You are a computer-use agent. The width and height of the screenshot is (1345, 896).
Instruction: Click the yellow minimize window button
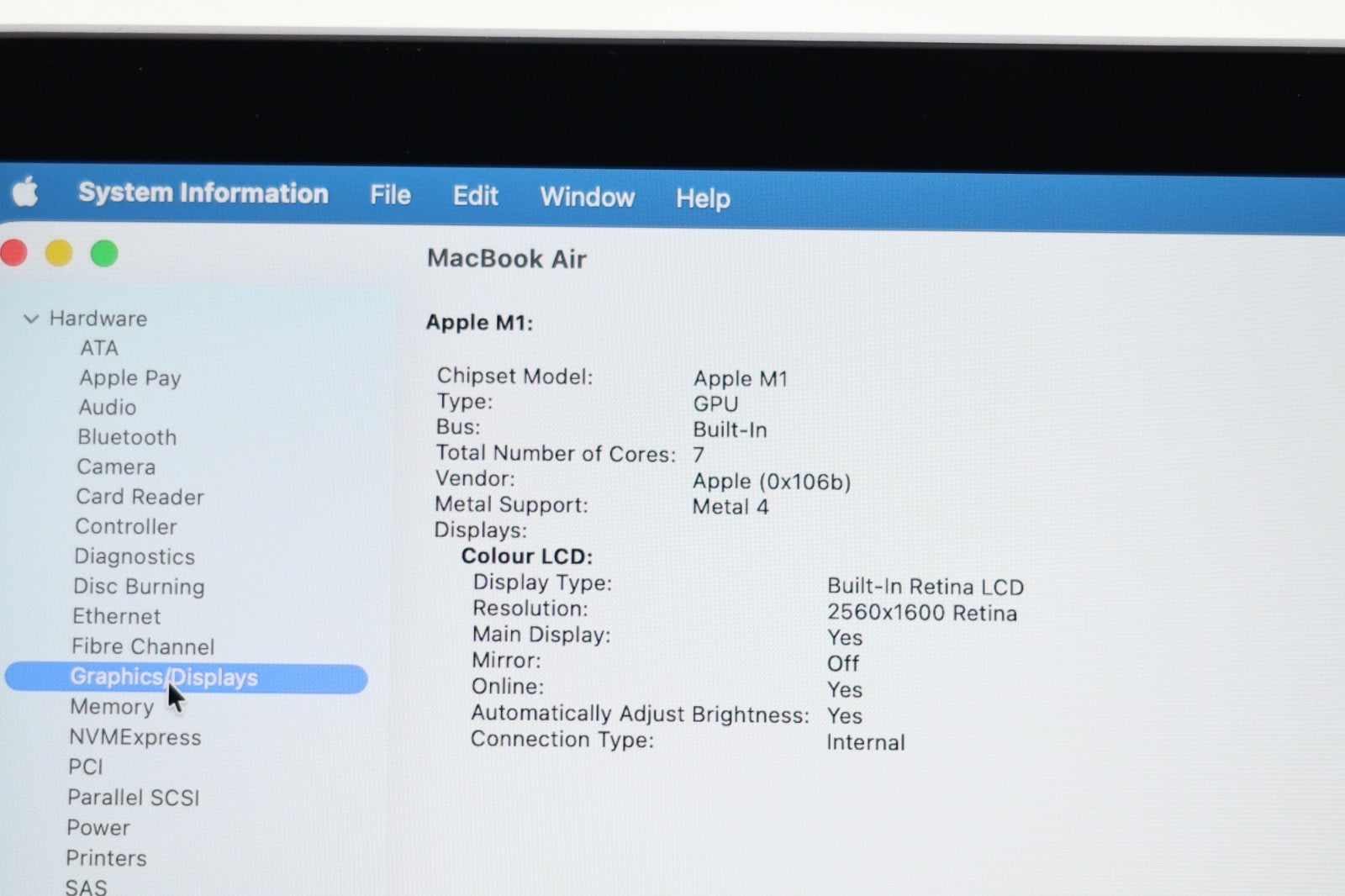(x=59, y=252)
